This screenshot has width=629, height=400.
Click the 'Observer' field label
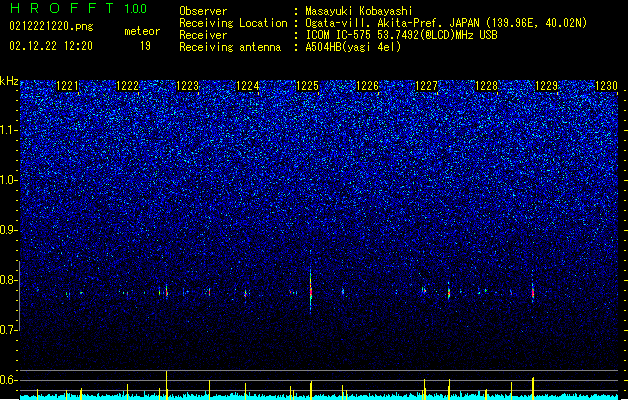pyautogui.click(x=203, y=11)
